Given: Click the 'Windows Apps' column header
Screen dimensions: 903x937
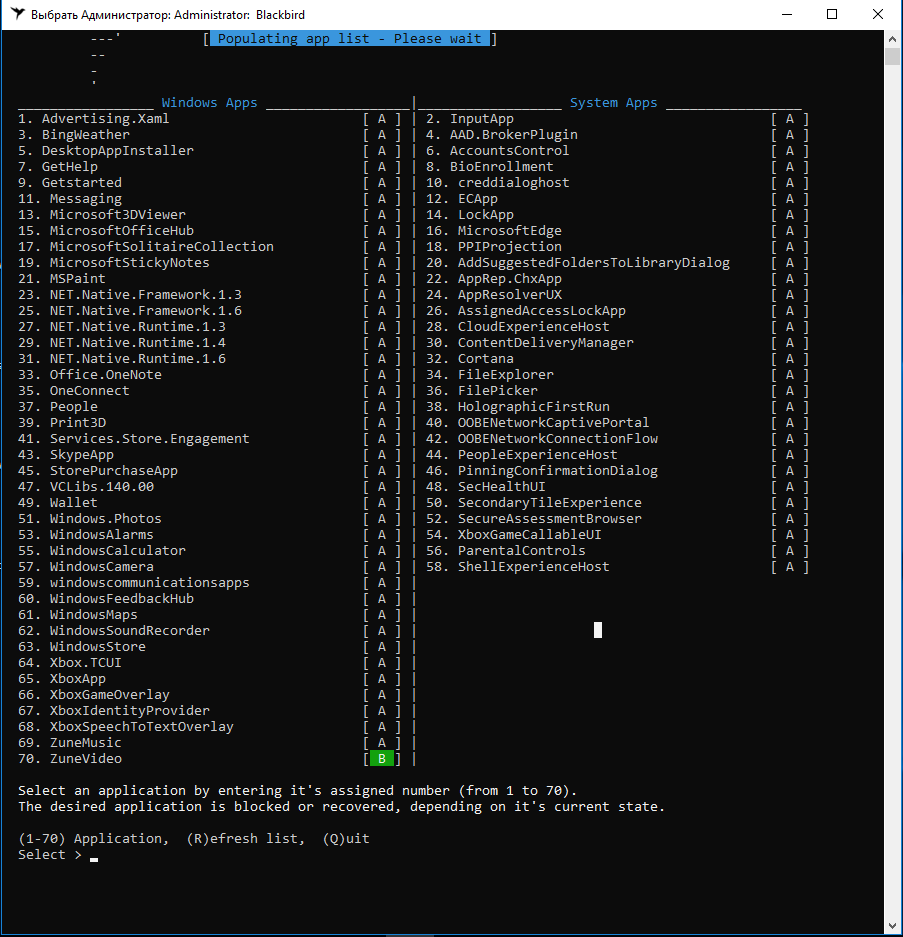Looking at the screenshot, I should [x=209, y=103].
